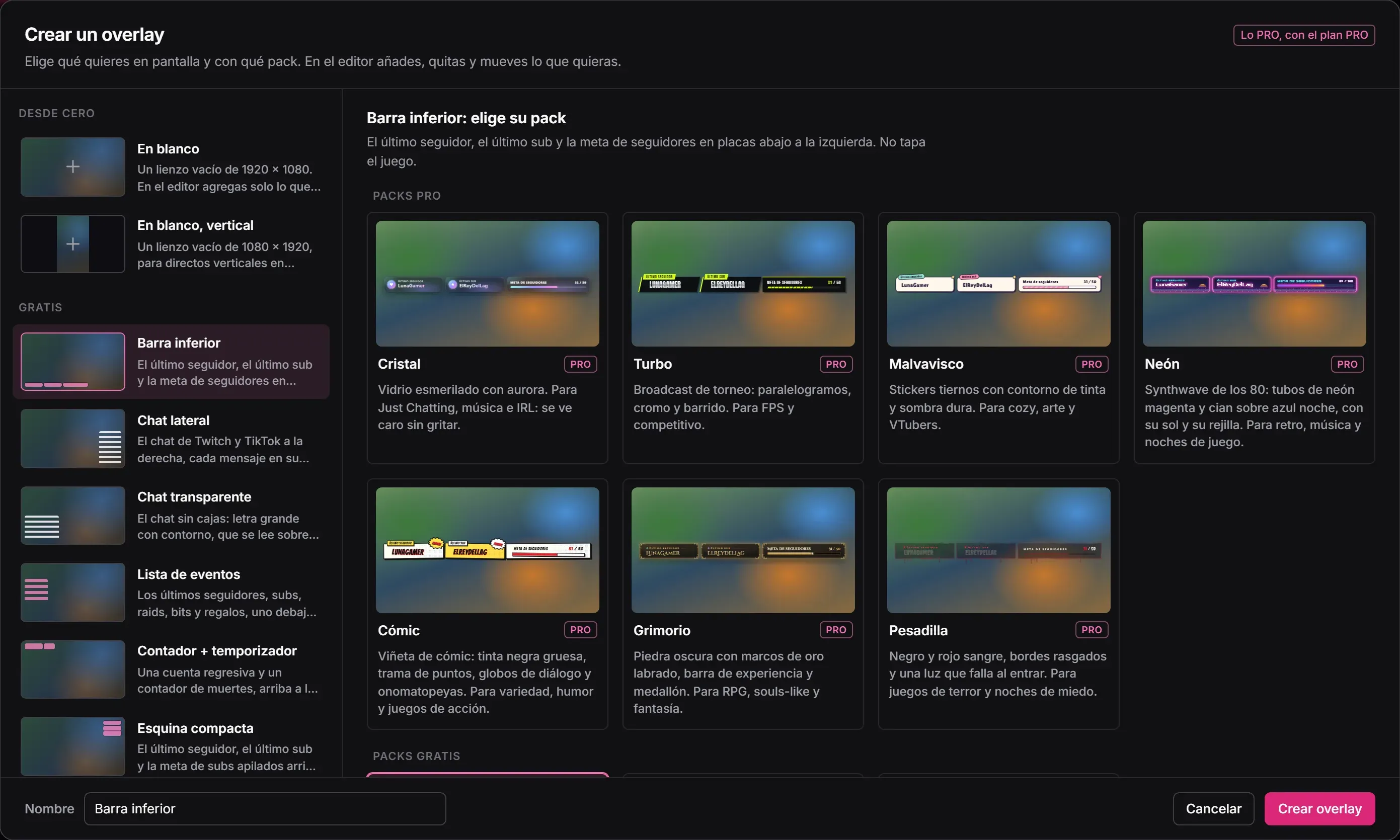The height and width of the screenshot is (840, 1400).
Task: Open the Cristal pack preview image
Action: coord(488,284)
